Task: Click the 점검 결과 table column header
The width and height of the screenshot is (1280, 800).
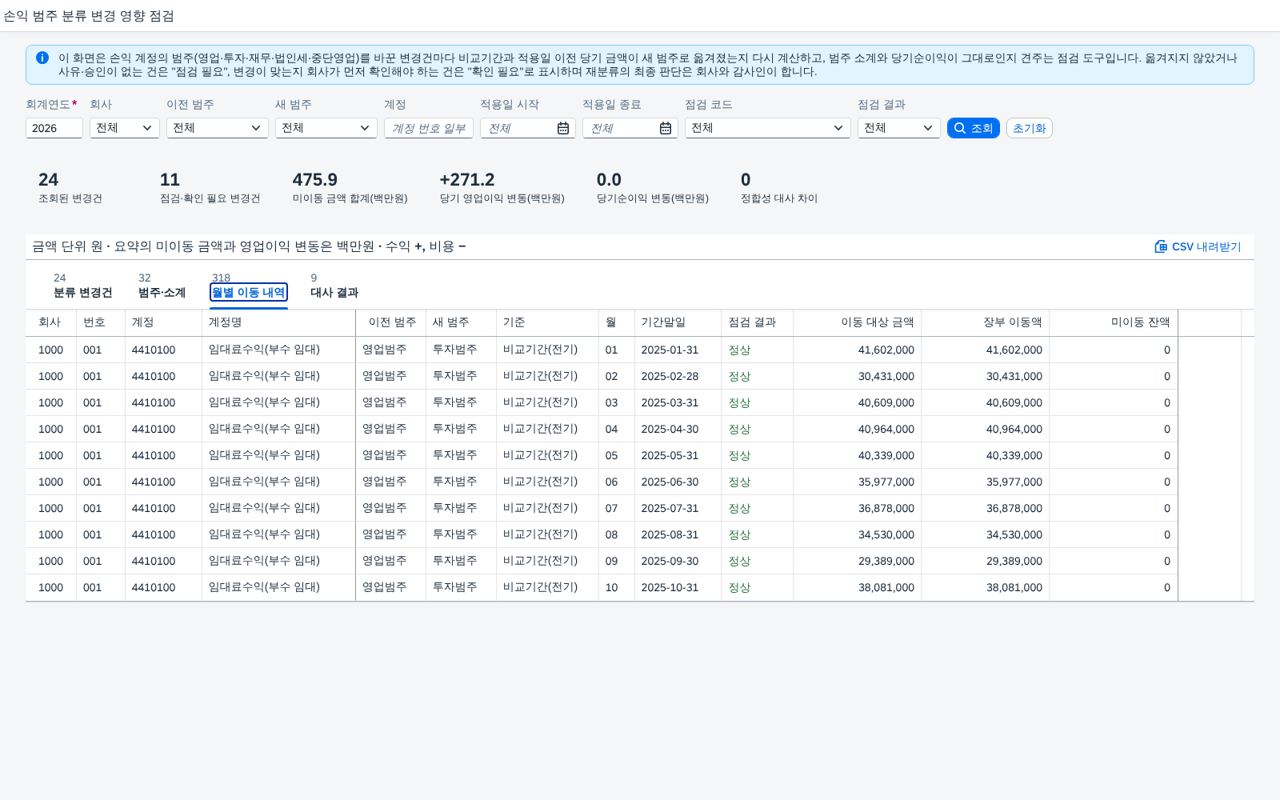Action: click(757, 323)
